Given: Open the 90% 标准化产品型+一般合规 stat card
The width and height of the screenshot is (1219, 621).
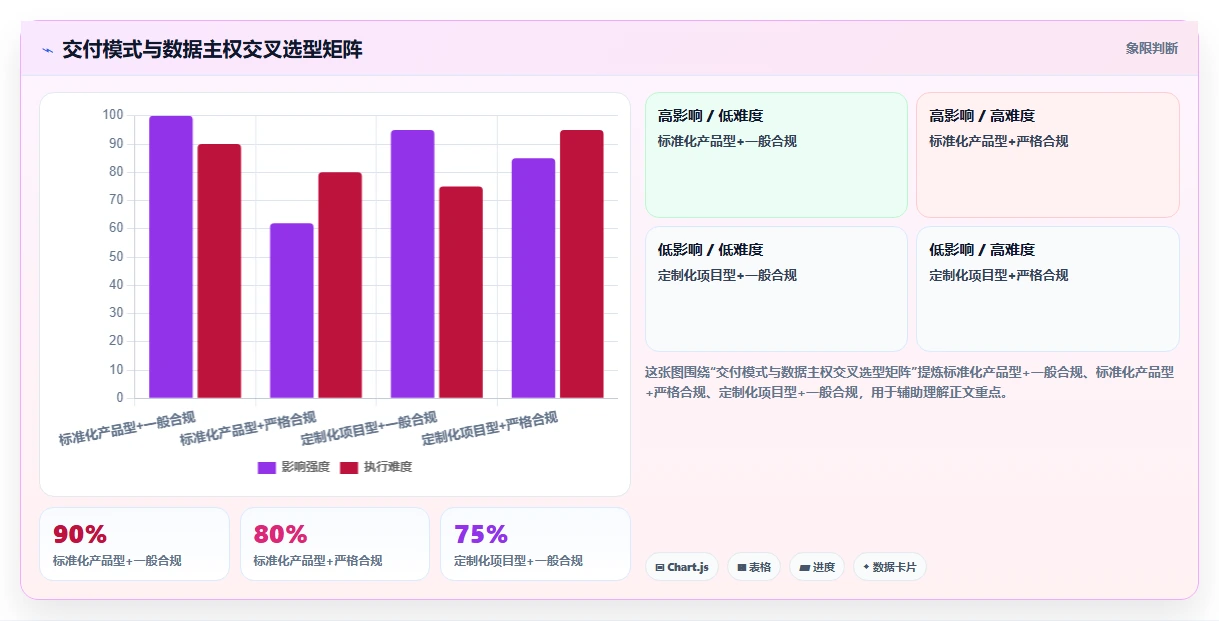Looking at the screenshot, I should point(134,544).
